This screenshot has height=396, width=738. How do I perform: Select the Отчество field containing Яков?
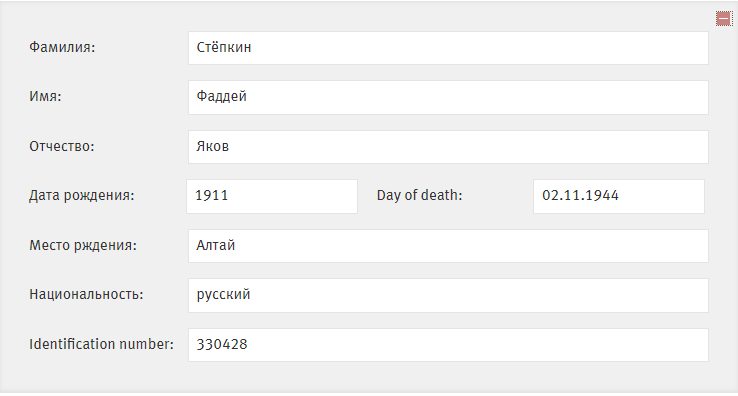click(448, 147)
